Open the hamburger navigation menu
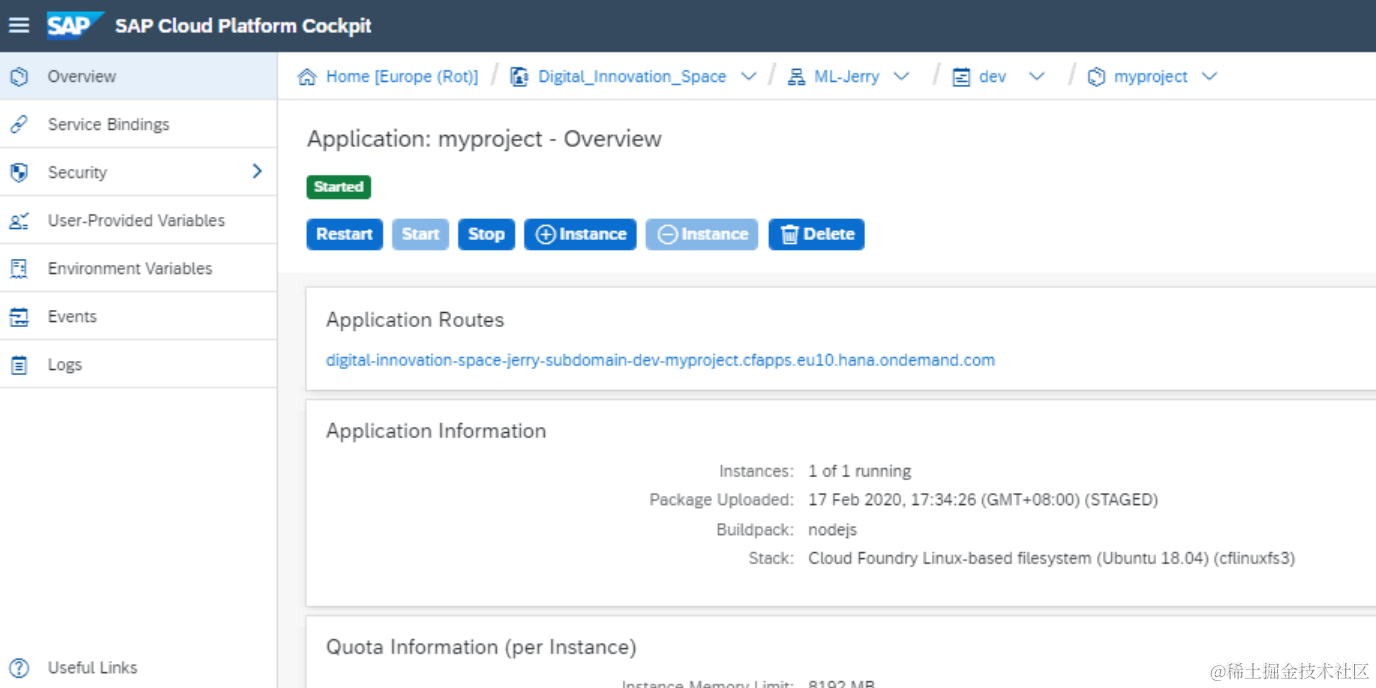Image resolution: width=1376 pixels, height=688 pixels. [x=19, y=26]
